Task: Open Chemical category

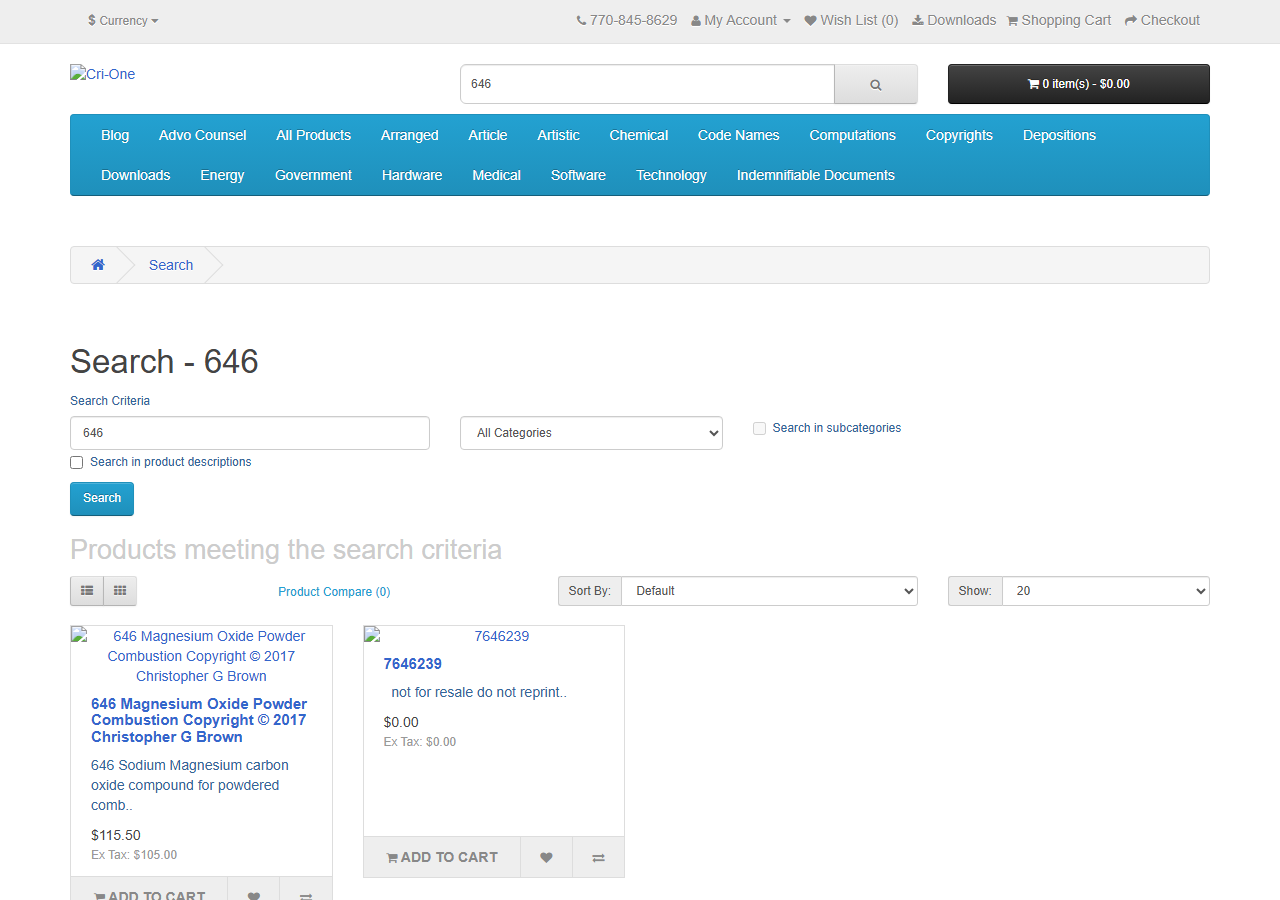Action: point(639,135)
